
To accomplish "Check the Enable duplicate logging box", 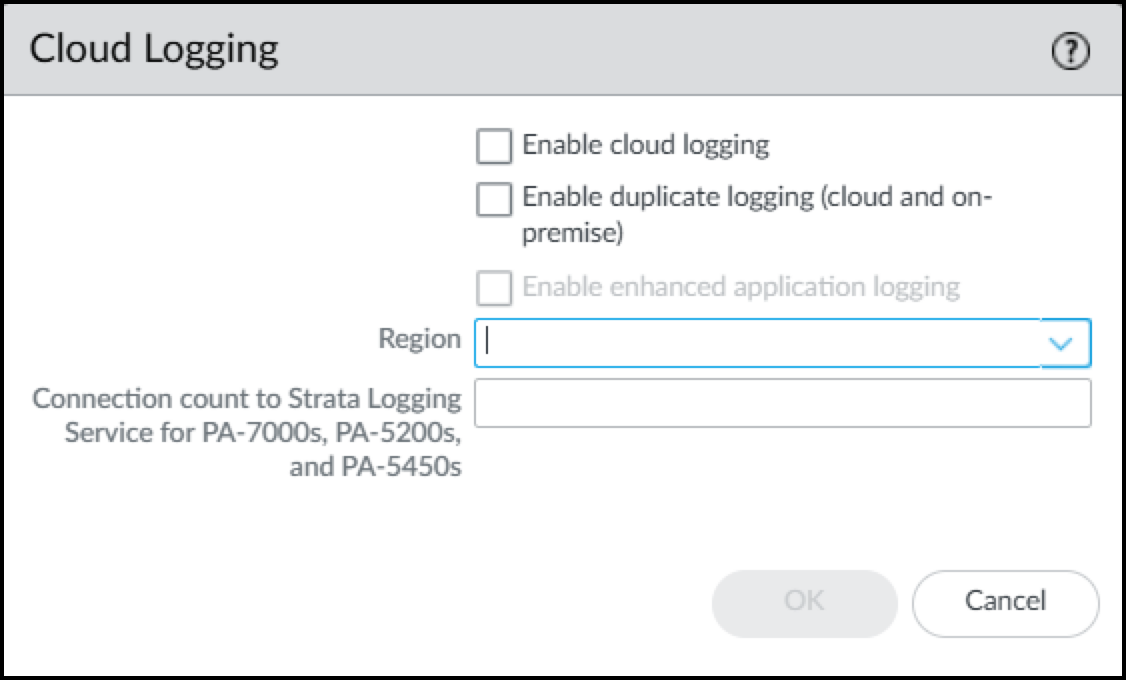I will [493, 199].
